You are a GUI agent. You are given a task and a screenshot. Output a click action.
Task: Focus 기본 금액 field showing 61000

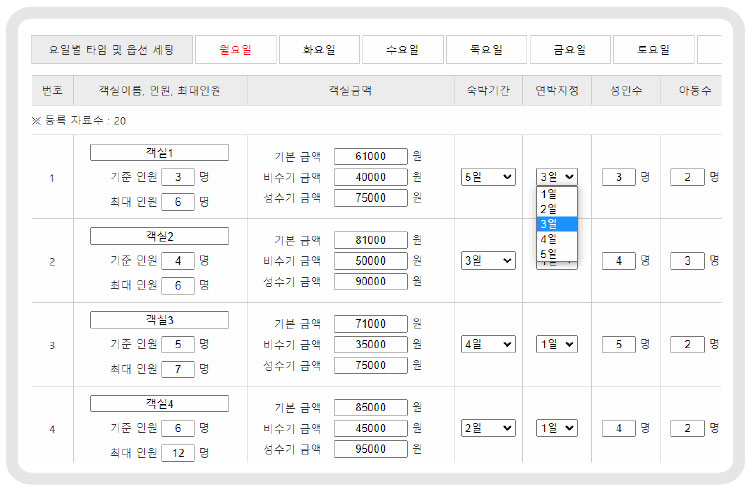click(x=370, y=156)
